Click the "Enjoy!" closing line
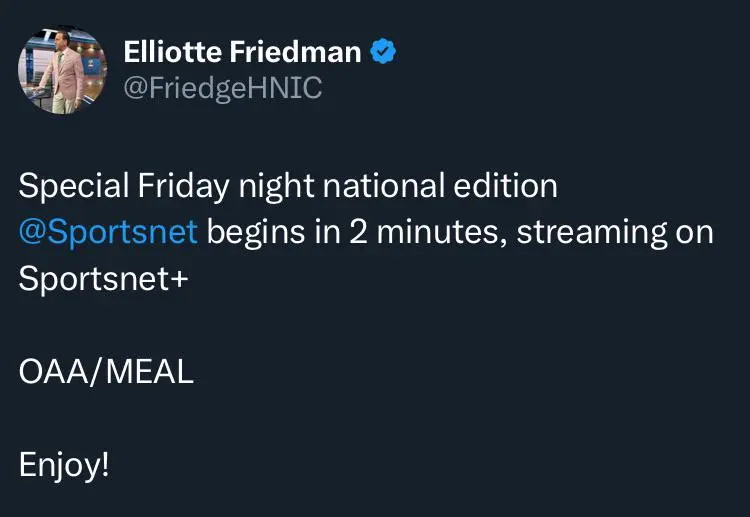Viewport: 750px width, 517px height. [64, 465]
